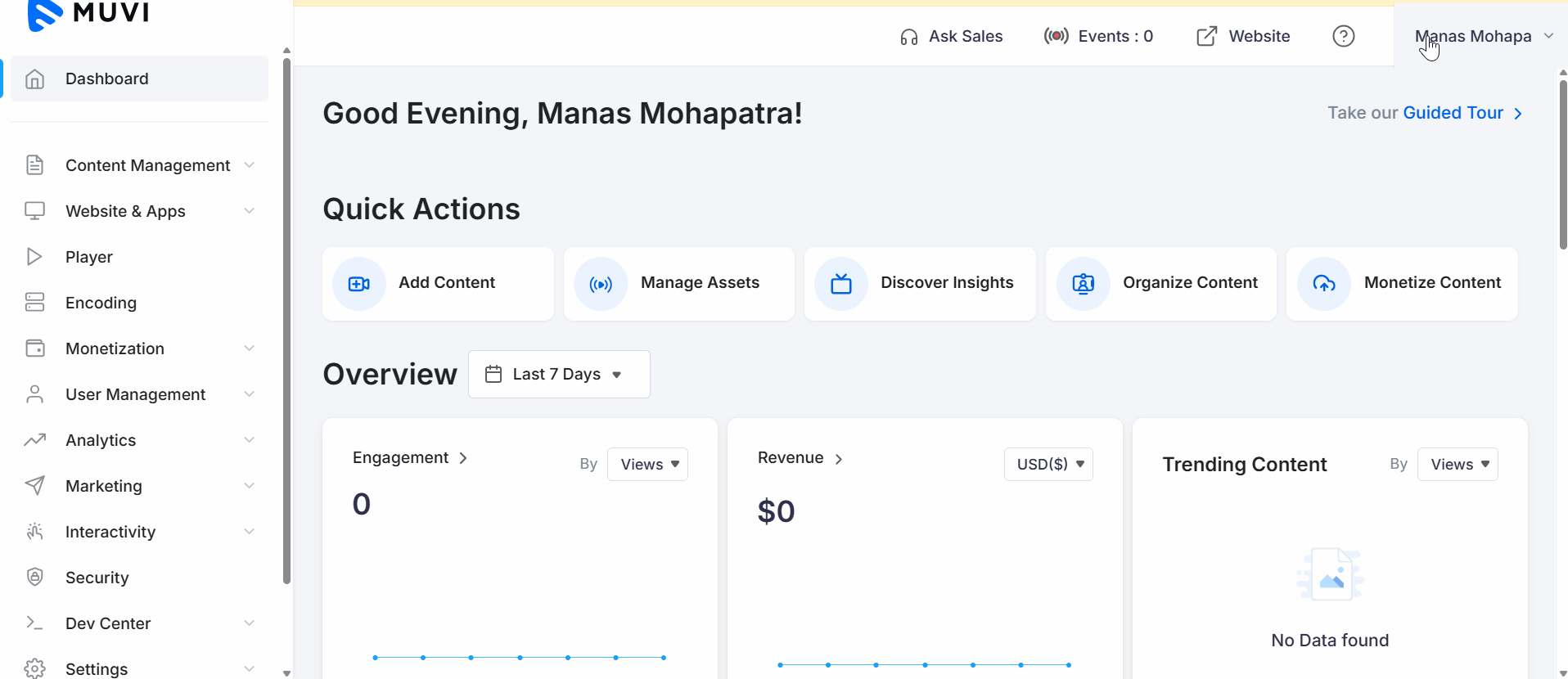Click the Ask Sales link

tap(951, 36)
